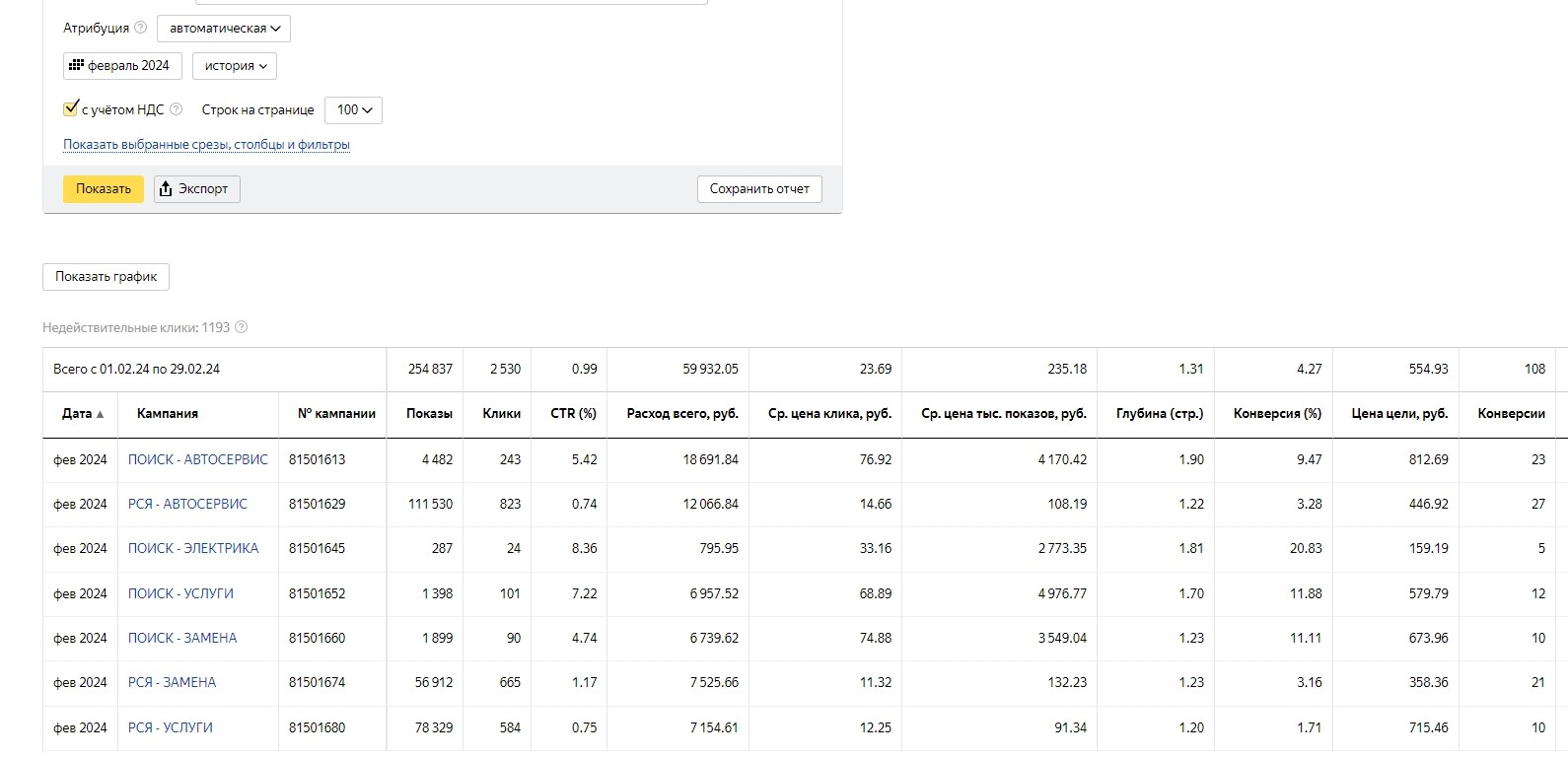The width and height of the screenshot is (1568, 758).
Task: Click spend value 12 066.84
Action: pos(710,504)
